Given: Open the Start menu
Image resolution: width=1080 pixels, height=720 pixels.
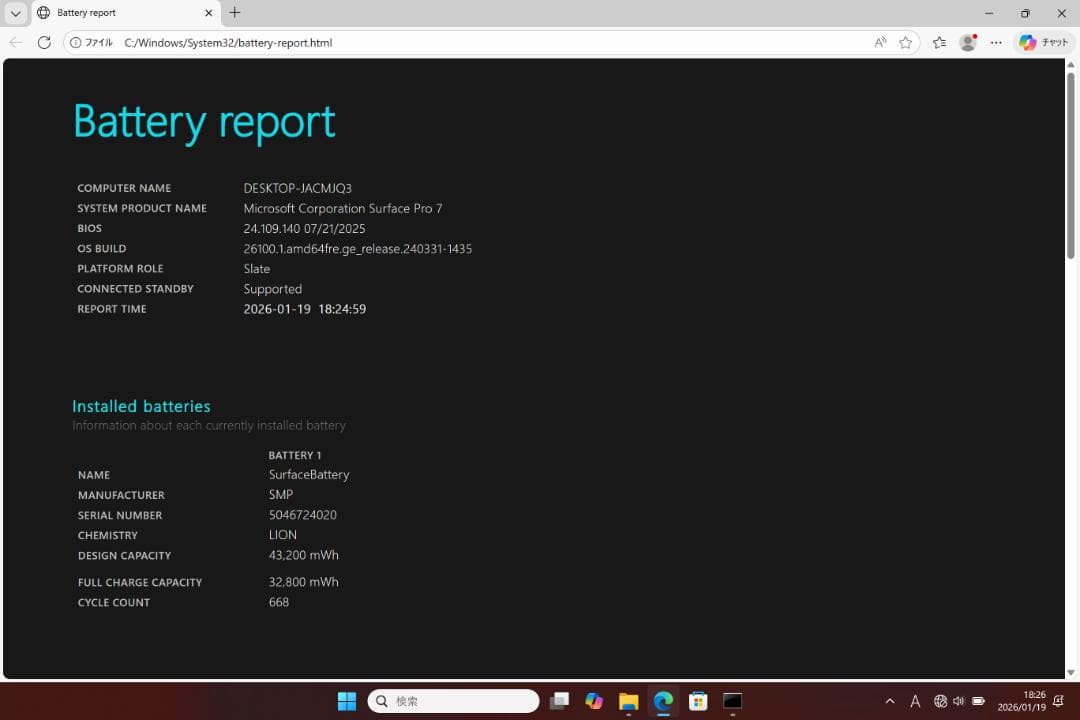Looking at the screenshot, I should tap(346, 701).
